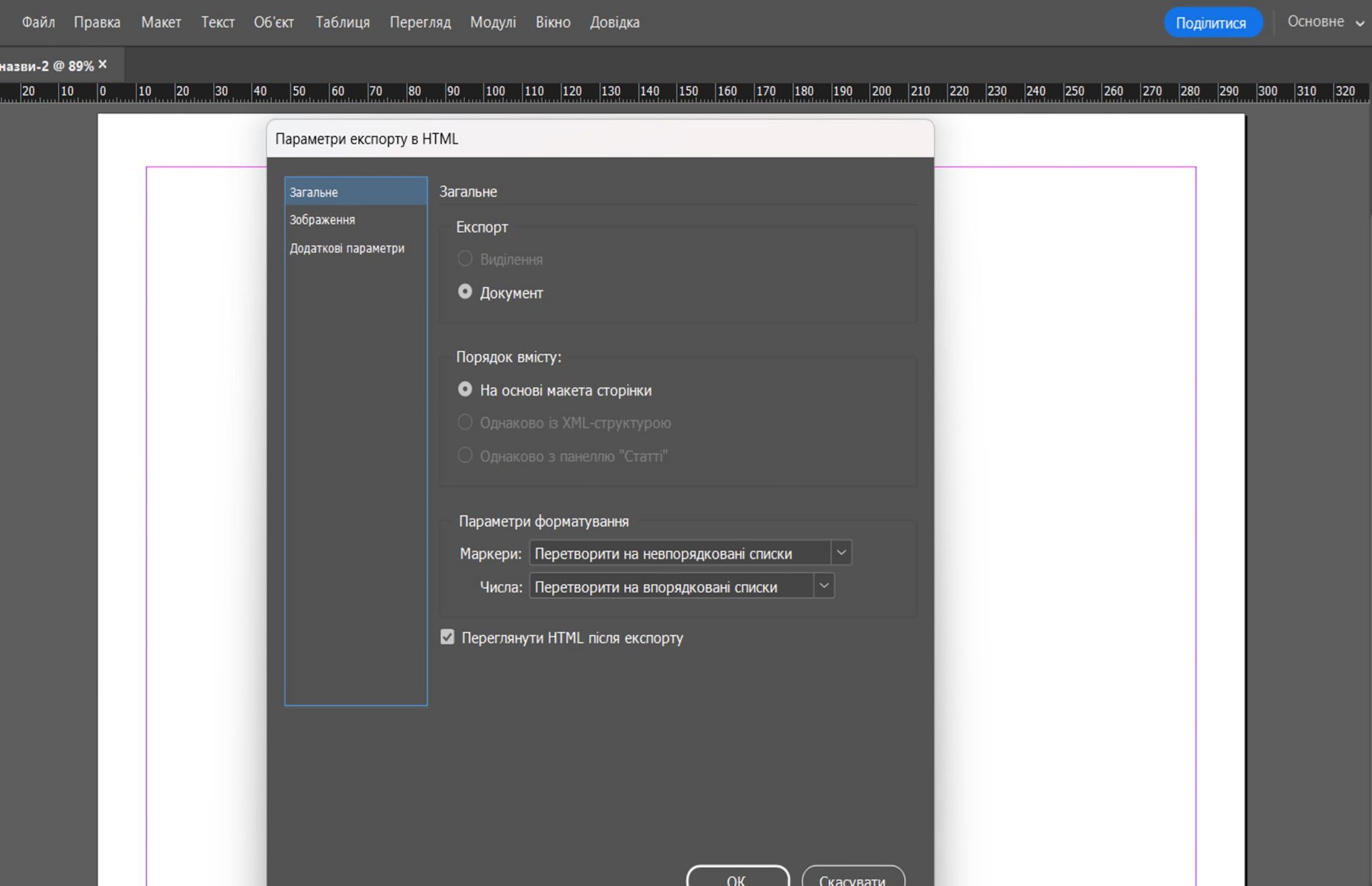The image size is (1372, 886).
Task: Open the Перегляд menu
Action: click(419, 22)
